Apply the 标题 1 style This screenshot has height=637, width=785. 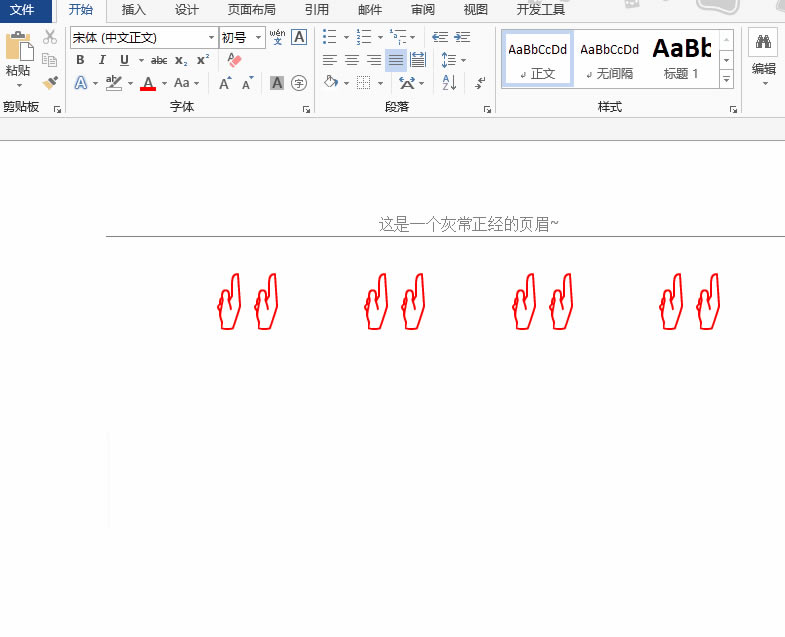681,60
